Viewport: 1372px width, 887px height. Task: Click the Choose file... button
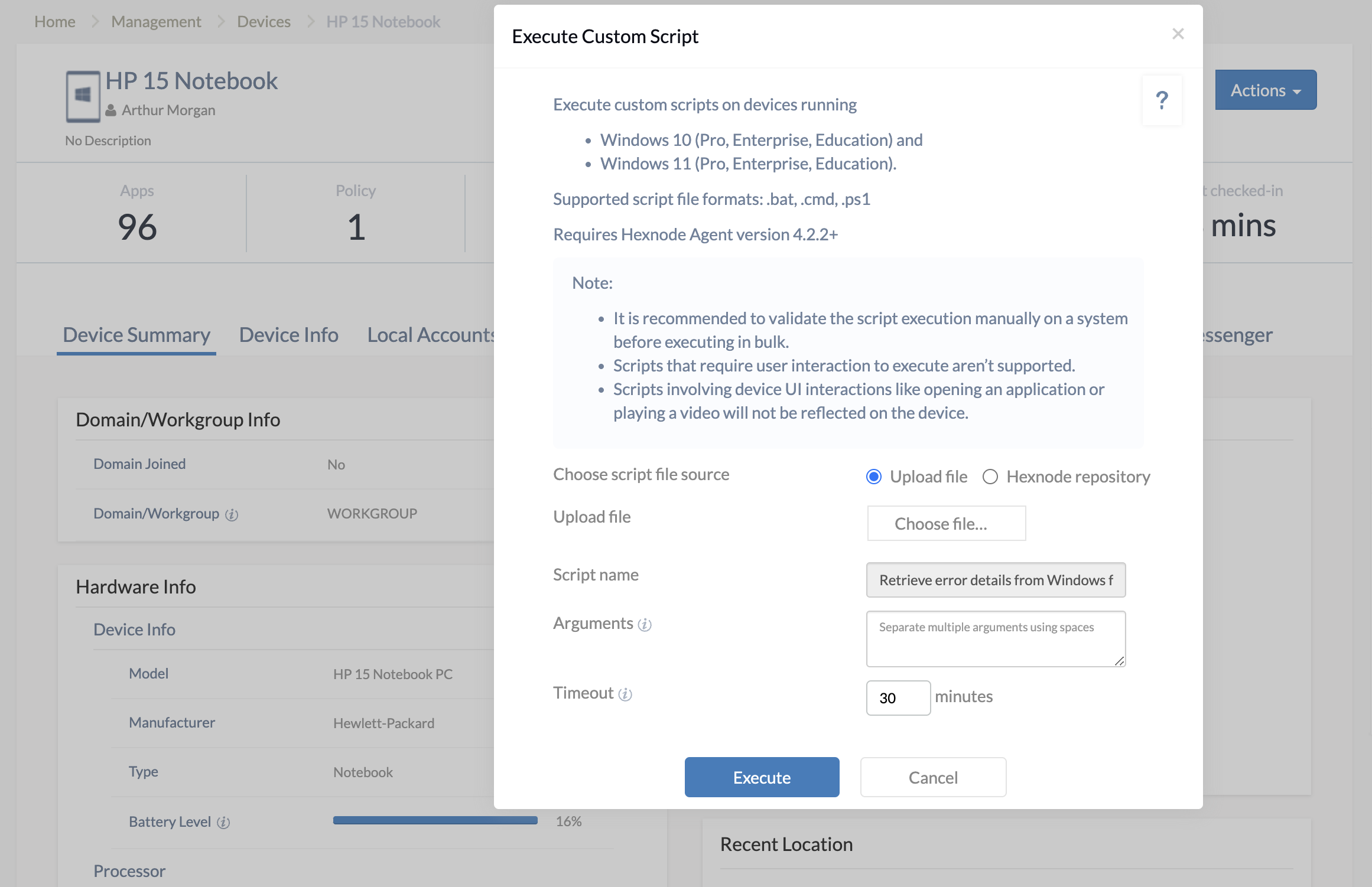pos(946,523)
